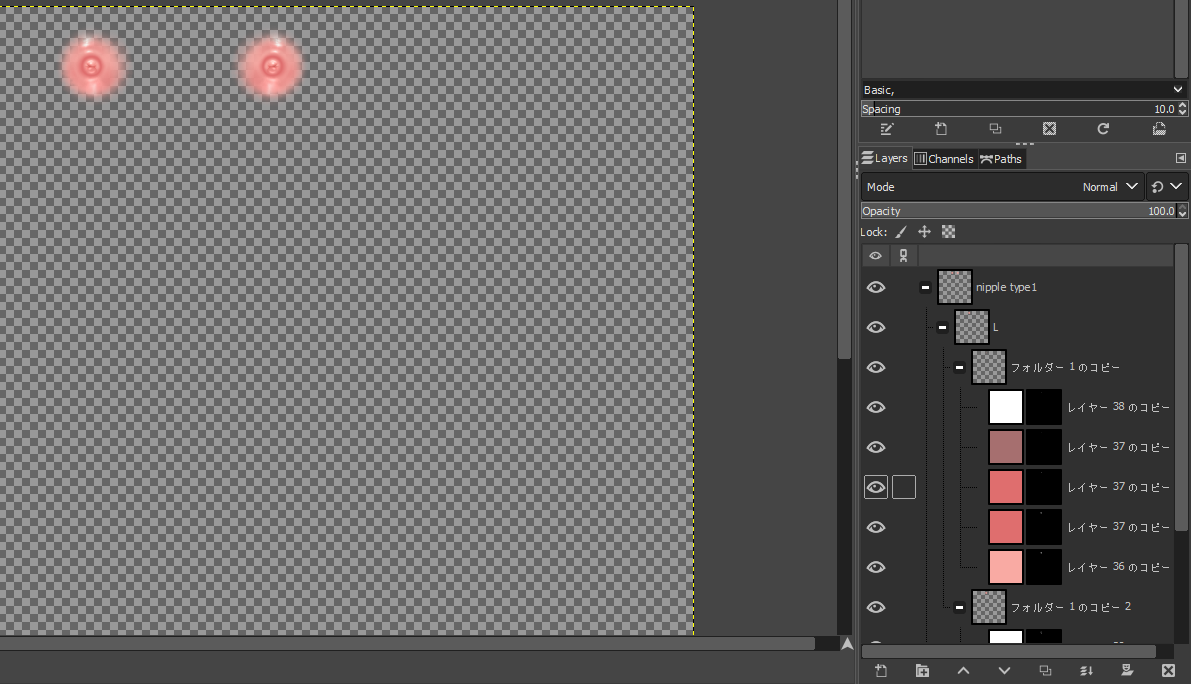Hide the フォルダー 1 のコピー 2 group

pos(876,607)
